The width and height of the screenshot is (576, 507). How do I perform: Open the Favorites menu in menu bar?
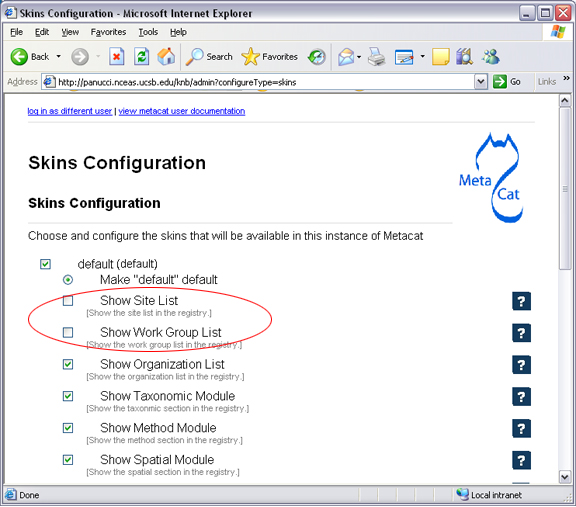tap(108, 32)
